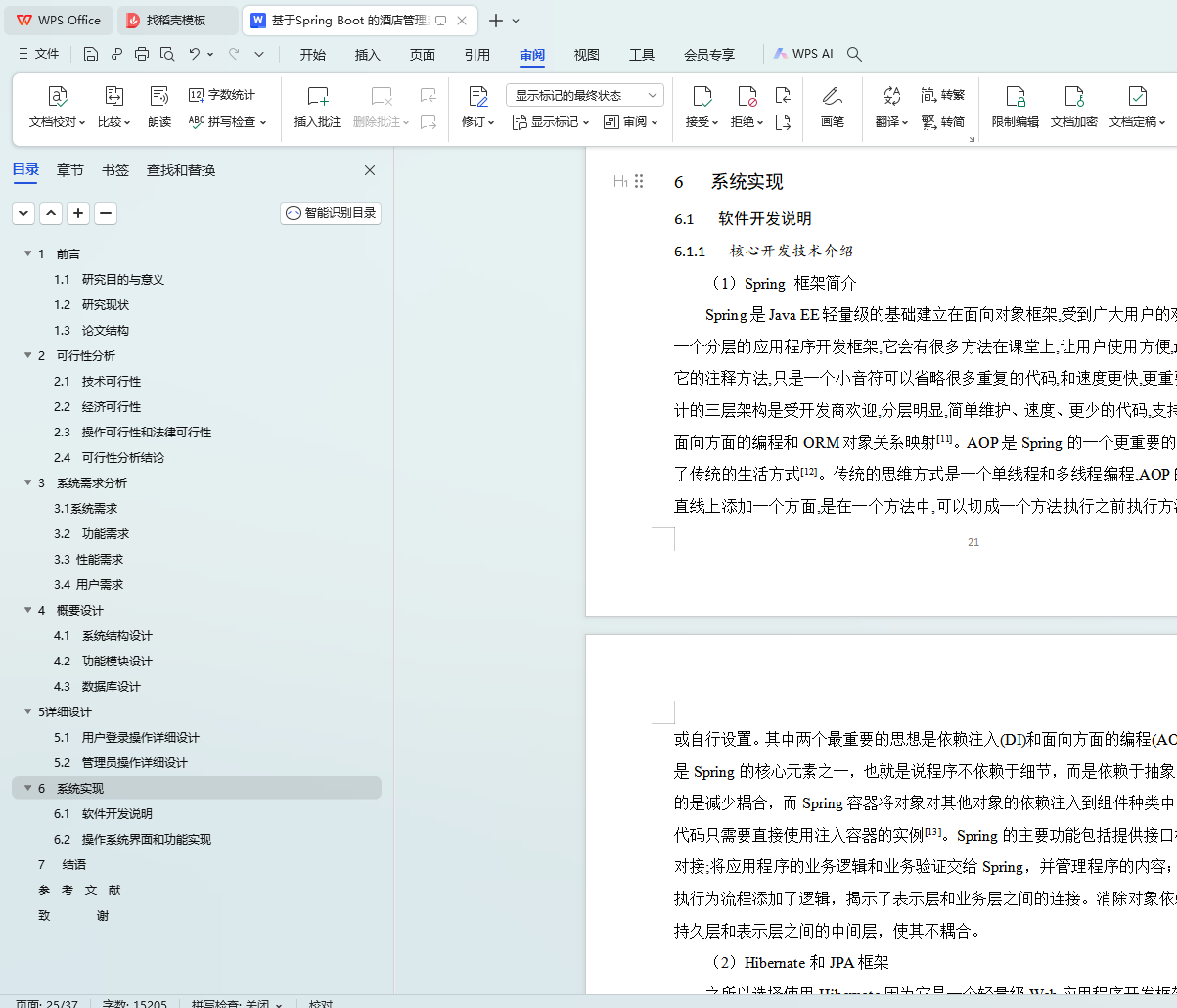The image size is (1177, 1008).
Task: Collapse the 6 系统实现 outline section
Action: (x=27, y=788)
